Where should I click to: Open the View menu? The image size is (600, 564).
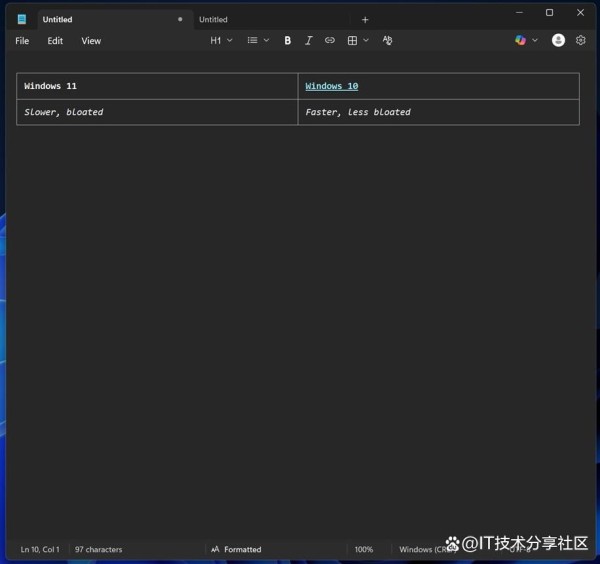click(91, 41)
